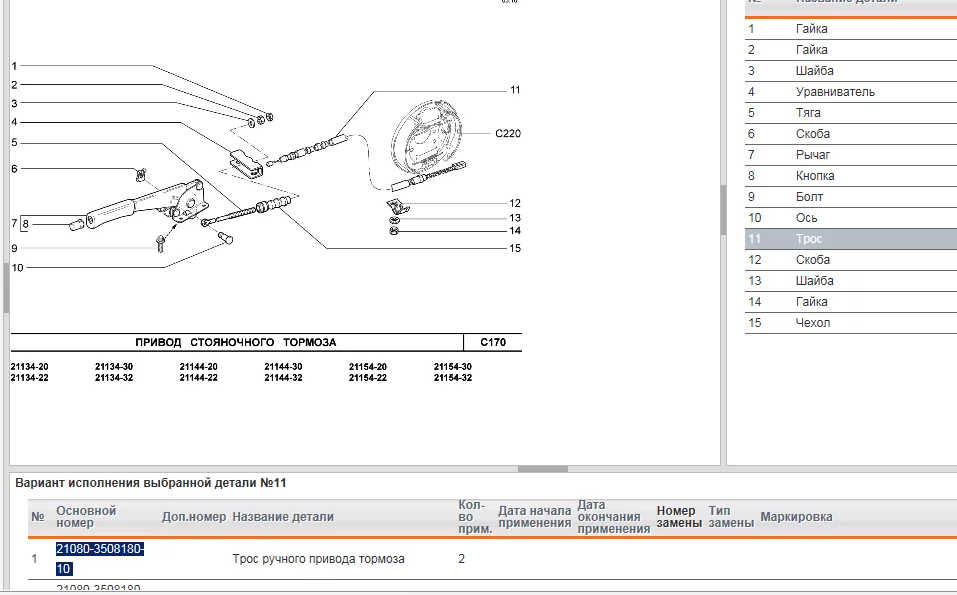Click callout number 5 in diagram
Screen dimensions: 957x595
[14, 143]
